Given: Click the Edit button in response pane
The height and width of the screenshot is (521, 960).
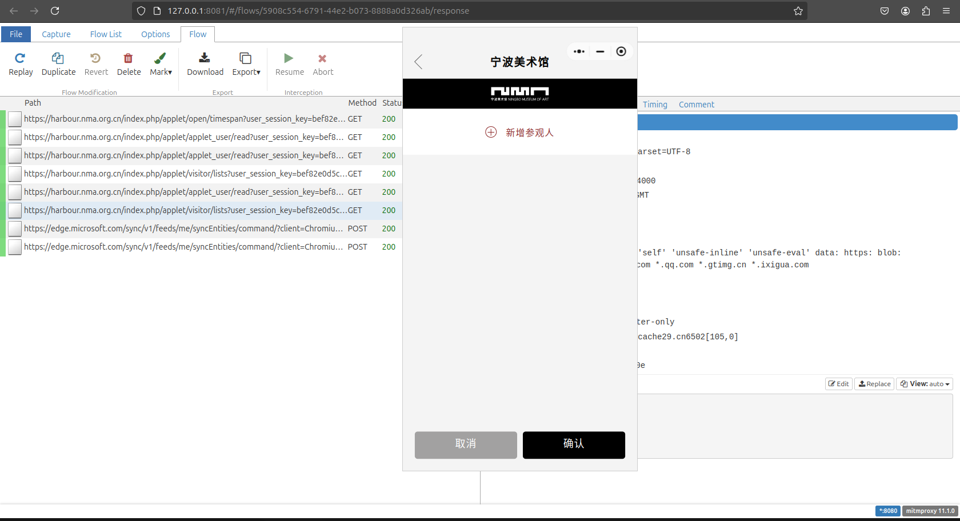Looking at the screenshot, I should (838, 384).
